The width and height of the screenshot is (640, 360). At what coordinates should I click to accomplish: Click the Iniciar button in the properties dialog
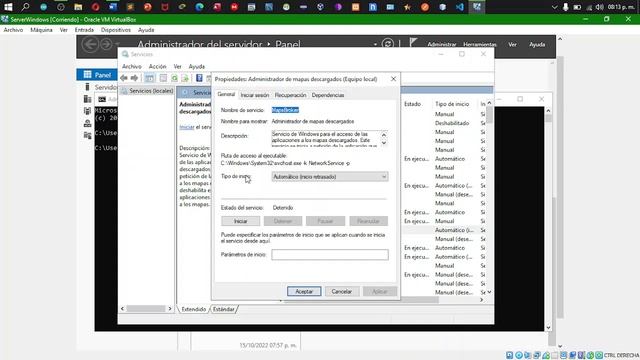tap(240, 221)
